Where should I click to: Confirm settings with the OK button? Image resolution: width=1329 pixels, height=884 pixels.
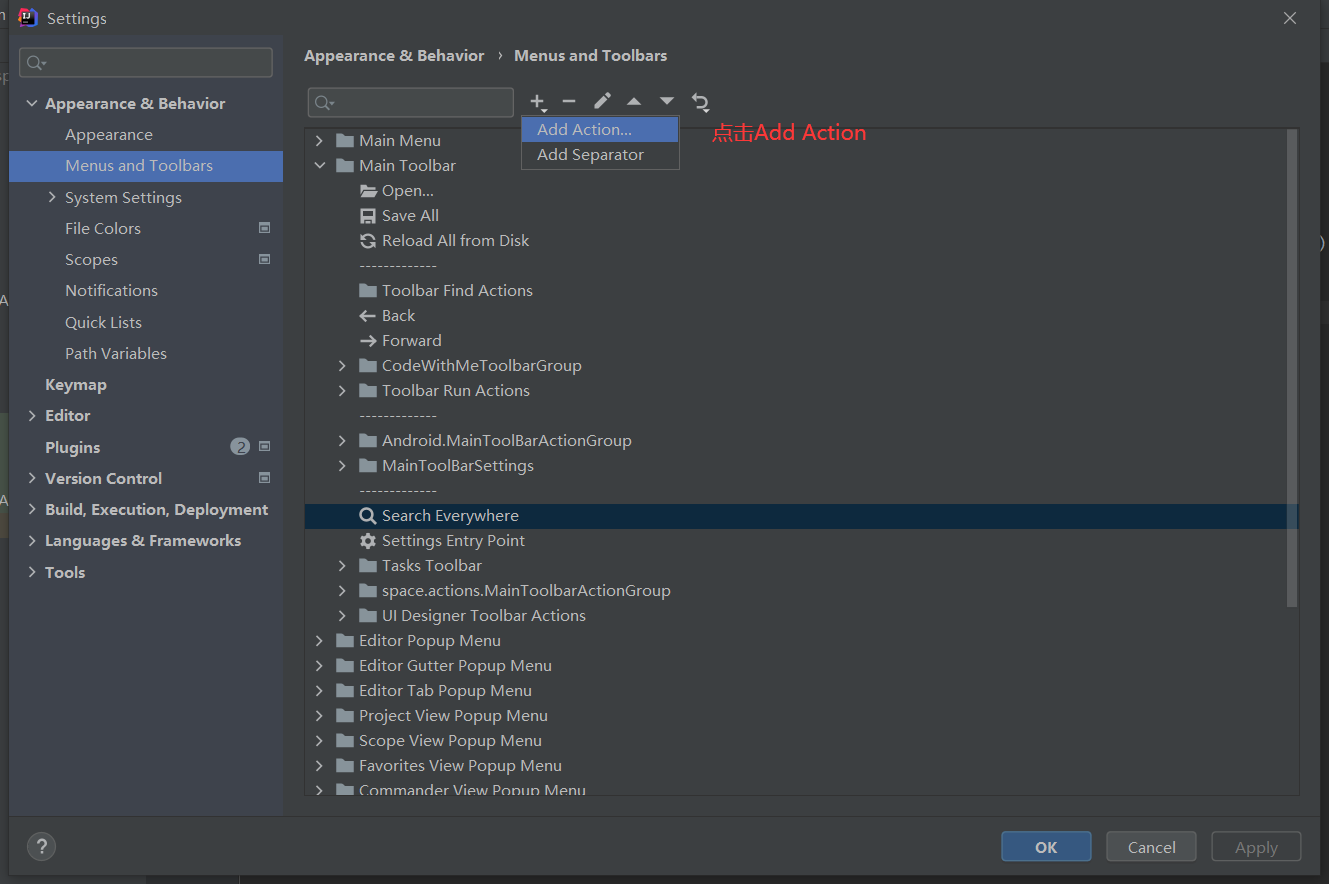1046,847
